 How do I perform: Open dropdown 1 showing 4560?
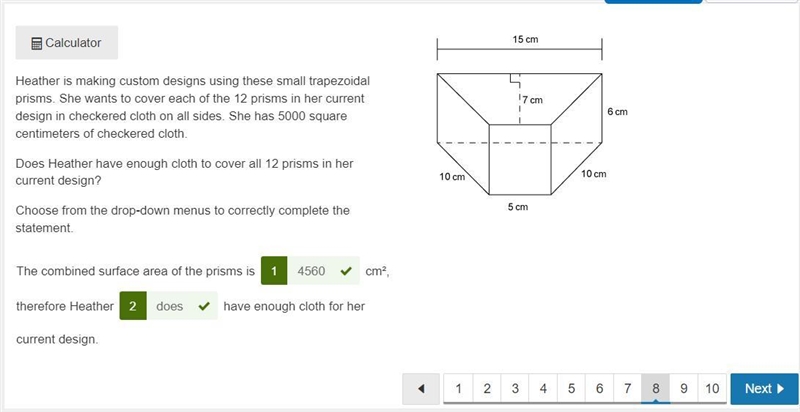point(323,271)
